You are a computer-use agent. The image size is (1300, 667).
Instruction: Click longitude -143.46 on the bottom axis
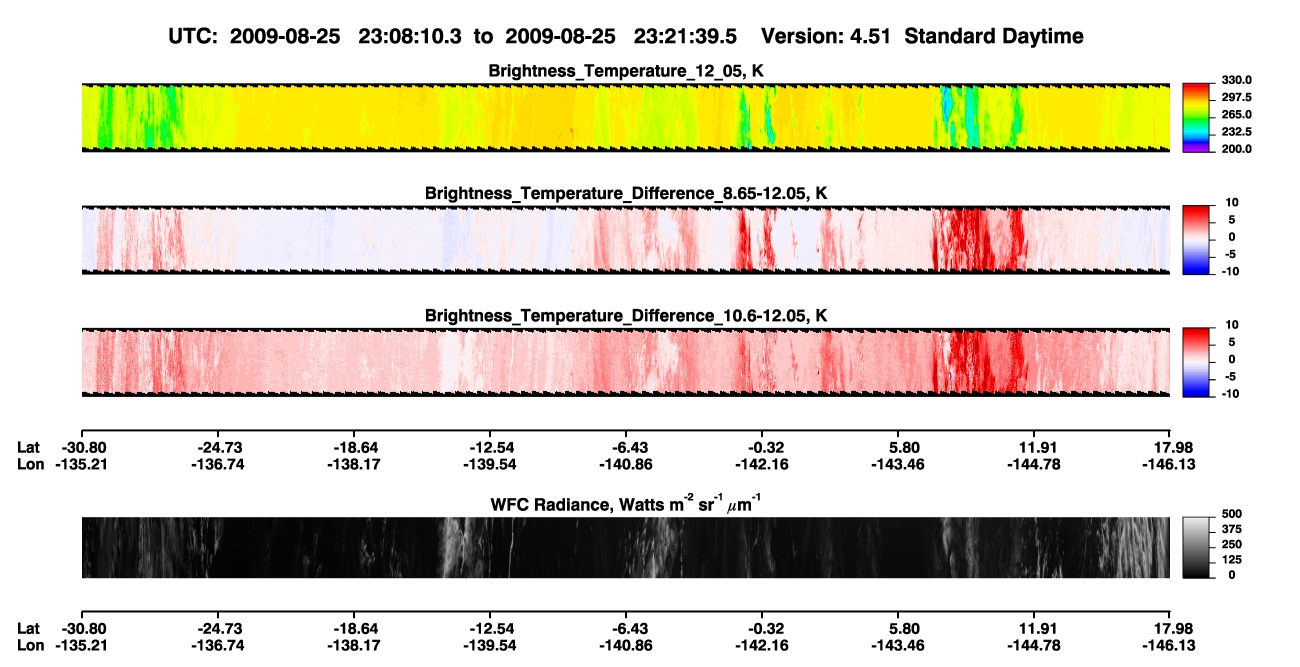tap(898, 646)
